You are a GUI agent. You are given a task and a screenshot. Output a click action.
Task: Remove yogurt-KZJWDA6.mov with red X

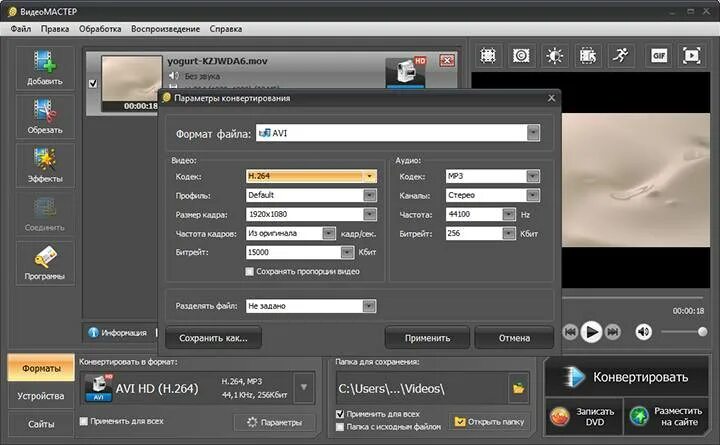(x=447, y=60)
